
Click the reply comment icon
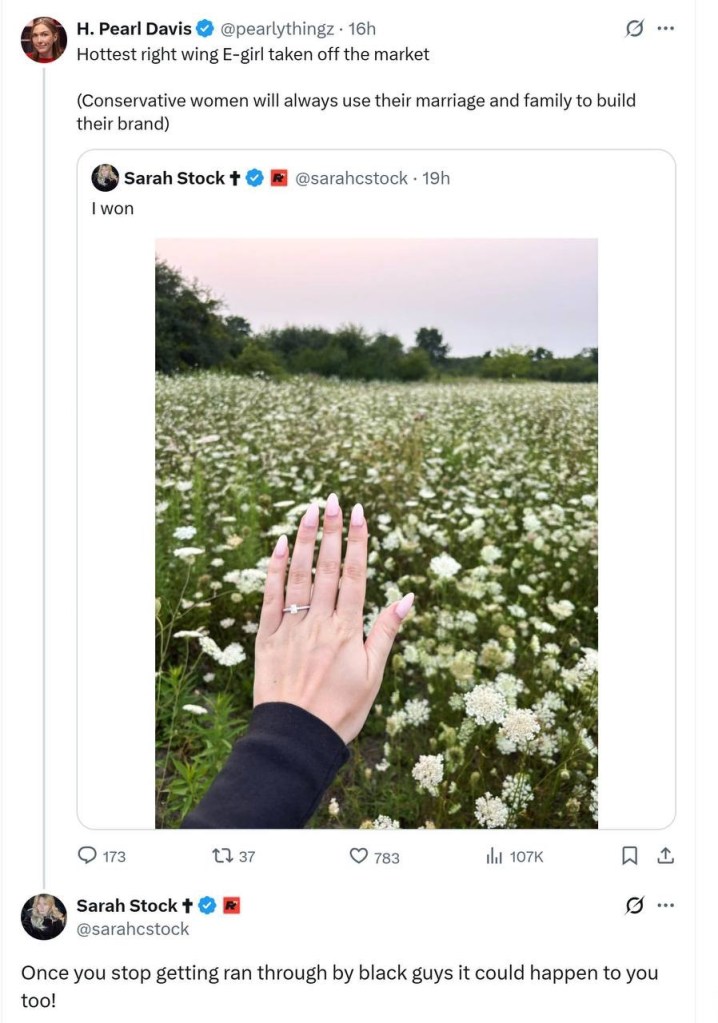(x=87, y=856)
